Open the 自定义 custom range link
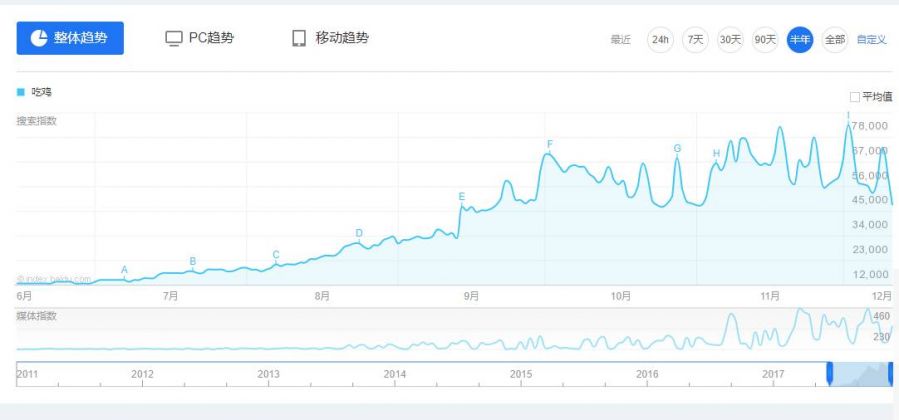This screenshot has width=899, height=420. tap(871, 40)
